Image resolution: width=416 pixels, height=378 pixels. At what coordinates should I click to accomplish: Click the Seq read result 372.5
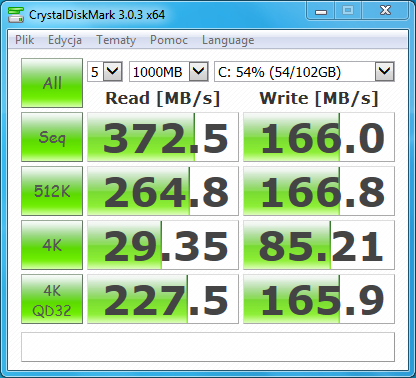pyautogui.click(x=163, y=137)
